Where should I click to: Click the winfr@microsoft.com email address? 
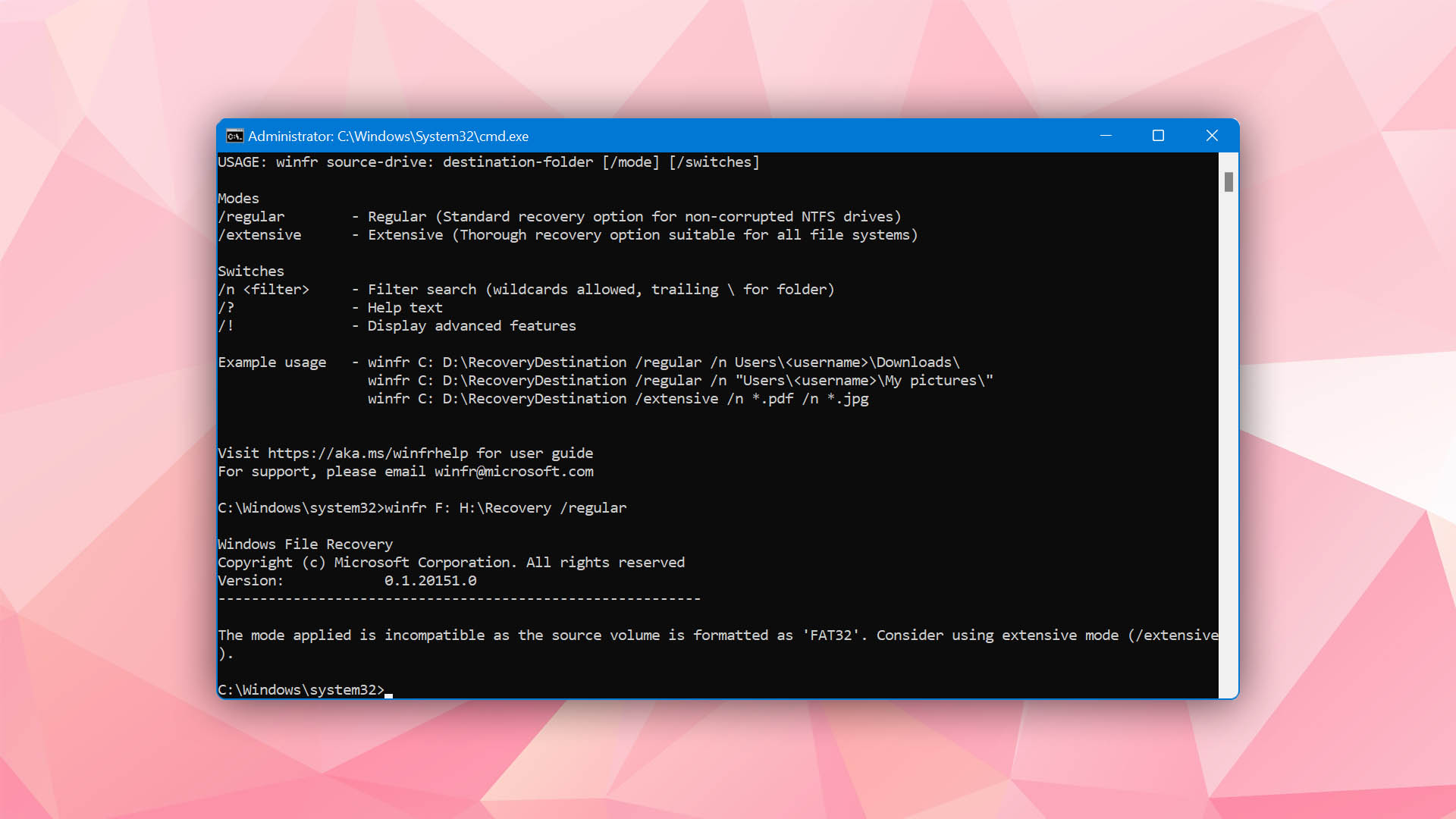tap(513, 472)
